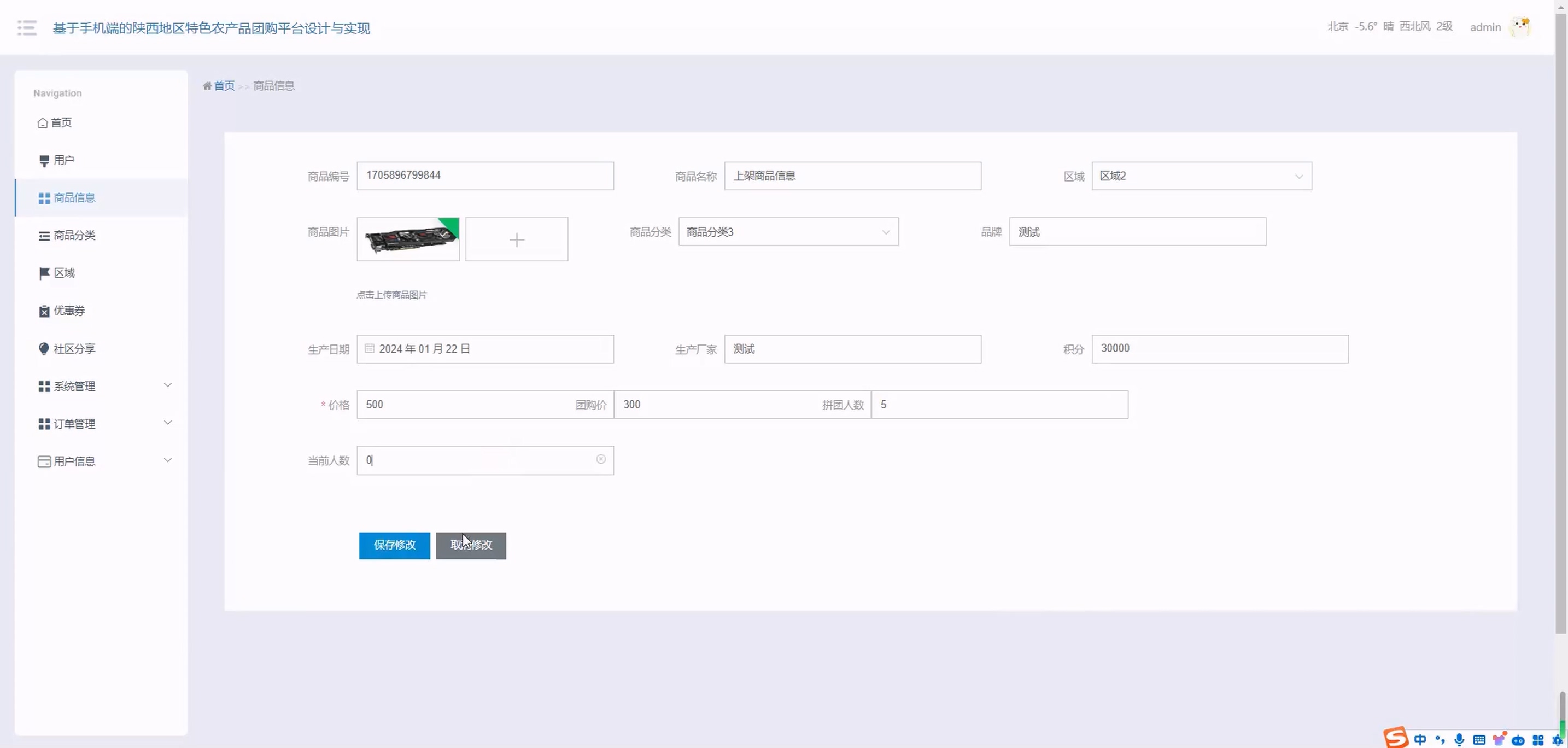Click the 用户 sidebar icon
This screenshot has width=1568, height=748.
coord(44,161)
